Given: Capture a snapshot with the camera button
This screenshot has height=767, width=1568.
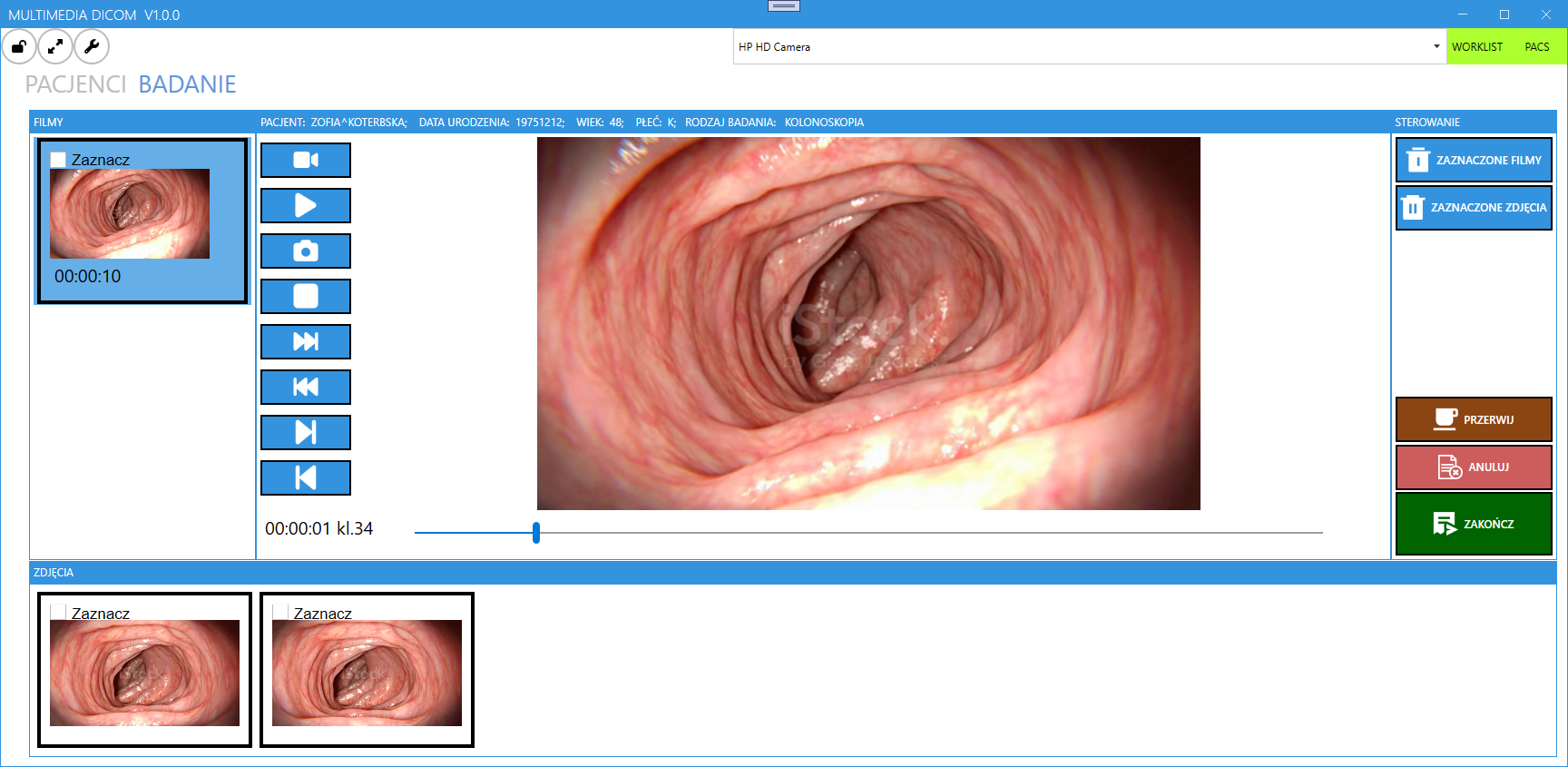Looking at the screenshot, I should point(306,251).
